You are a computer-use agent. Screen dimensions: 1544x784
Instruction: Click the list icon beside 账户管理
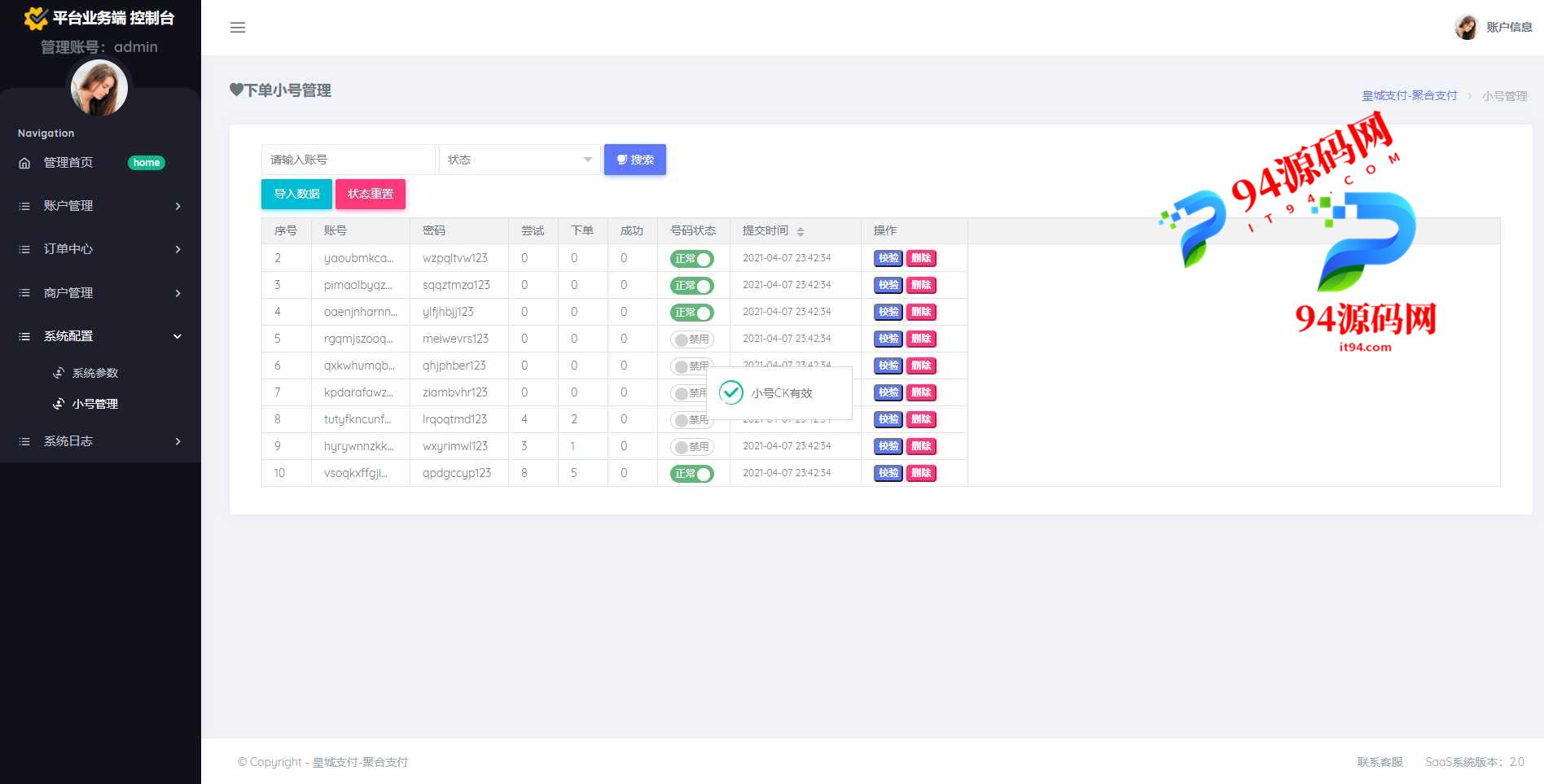[x=24, y=206]
